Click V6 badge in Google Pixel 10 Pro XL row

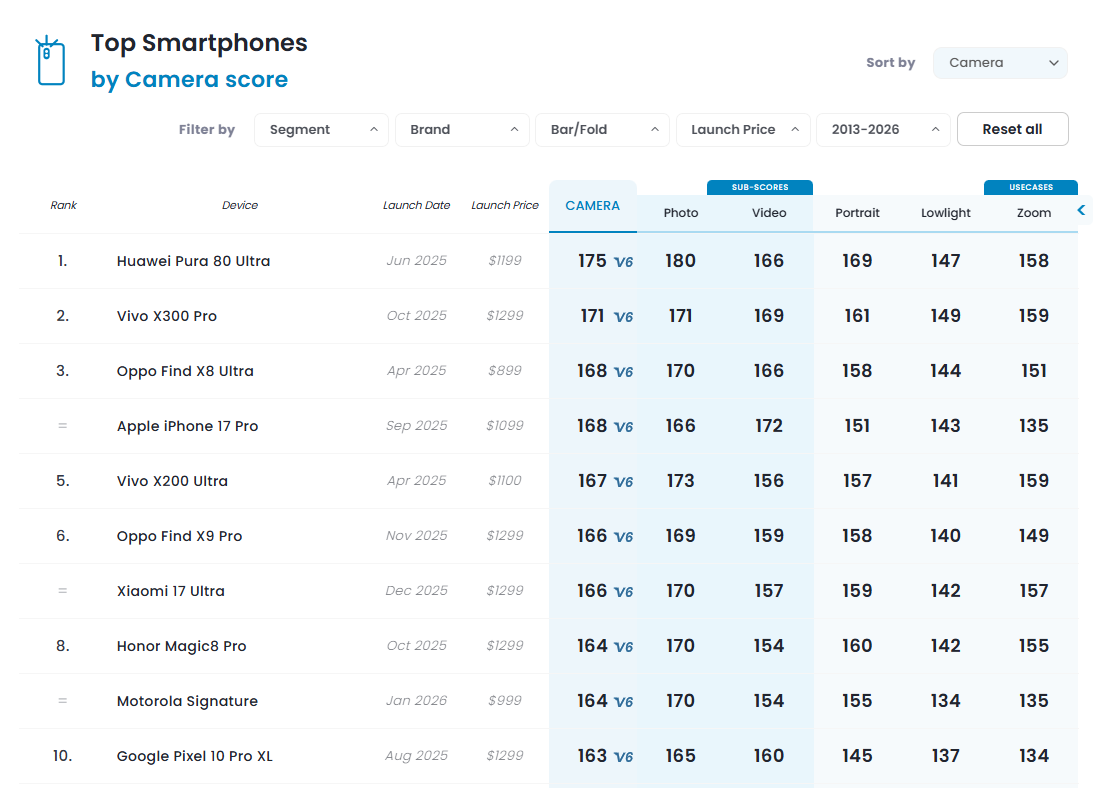coord(624,757)
